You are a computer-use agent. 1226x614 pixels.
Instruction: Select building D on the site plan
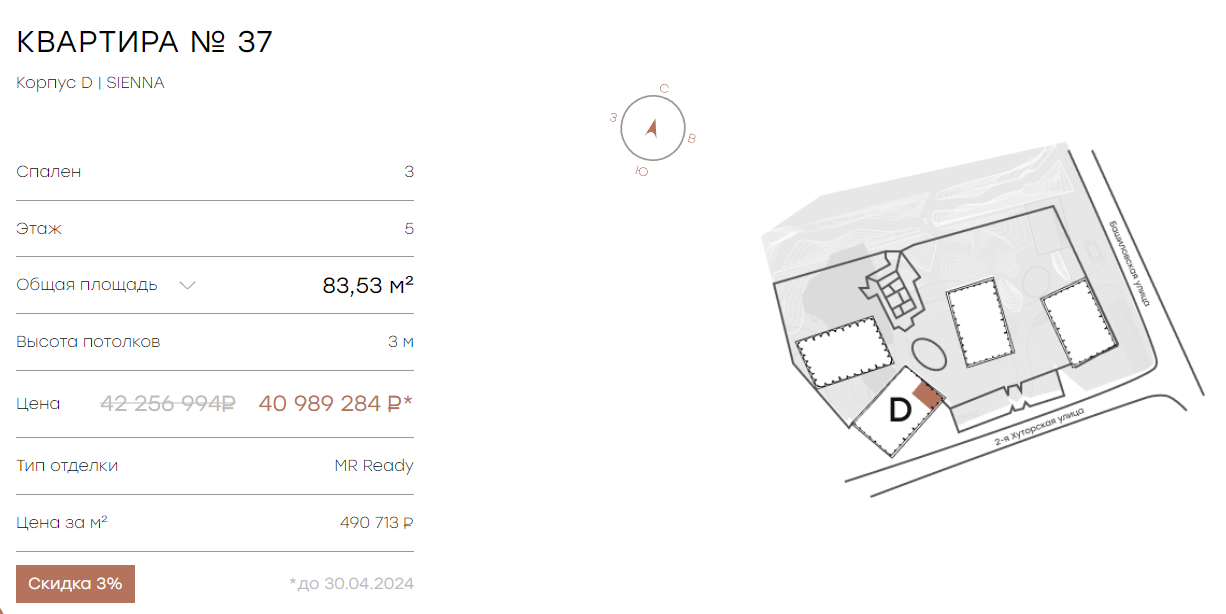(899, 411)
